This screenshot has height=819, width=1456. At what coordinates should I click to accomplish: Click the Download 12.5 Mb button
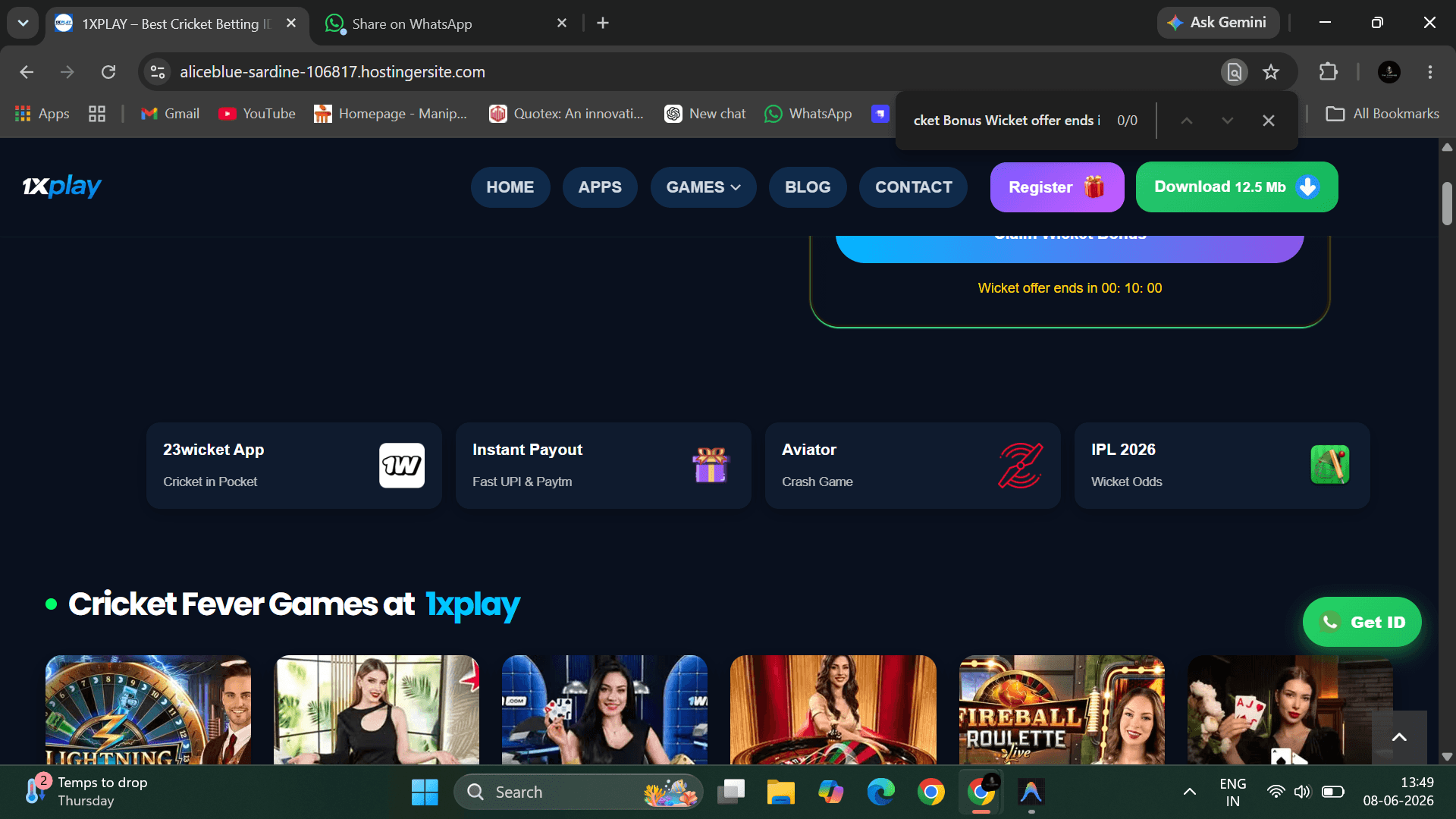pos(1237,187)
